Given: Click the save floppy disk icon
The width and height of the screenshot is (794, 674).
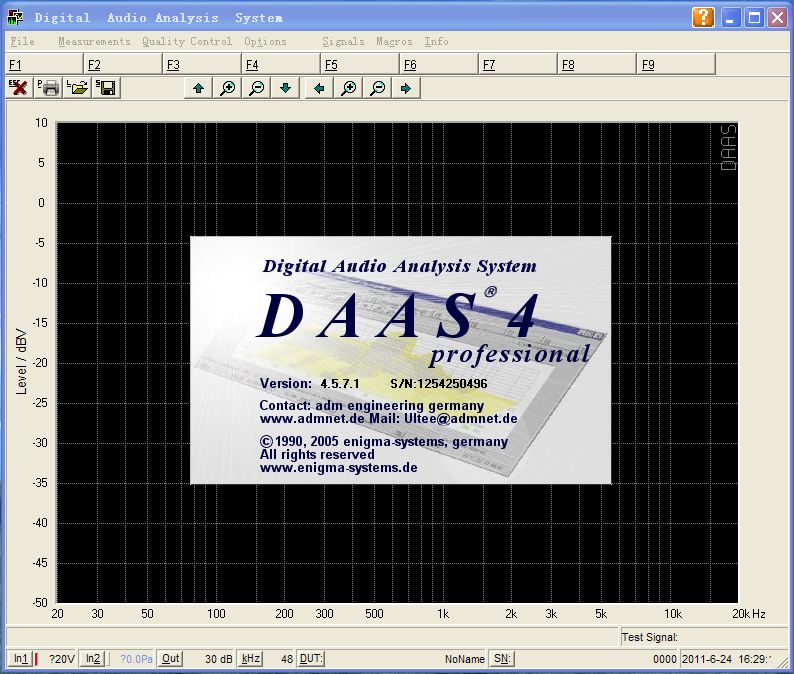Looking at the screenshot, I should click(107, 88).
